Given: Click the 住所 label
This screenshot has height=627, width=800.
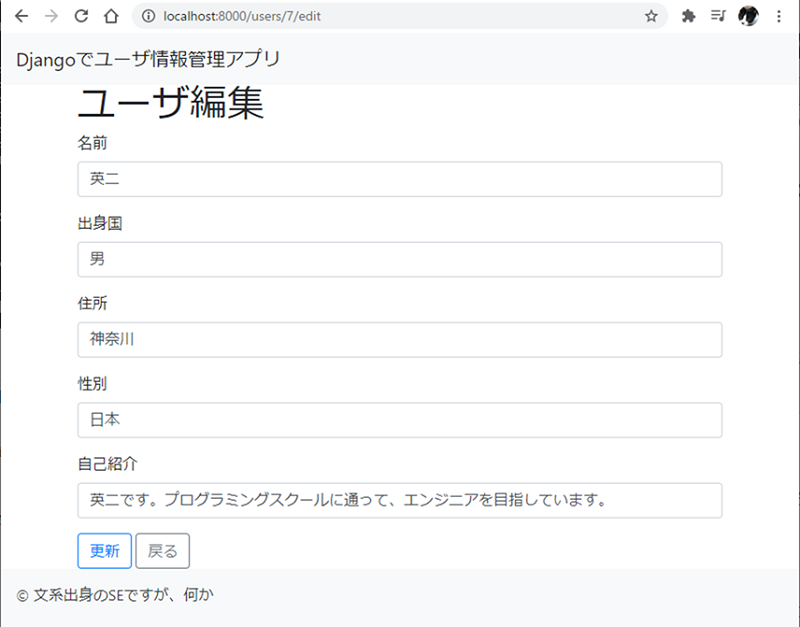Looking at the screenshot, I should (x=92, y=303).
